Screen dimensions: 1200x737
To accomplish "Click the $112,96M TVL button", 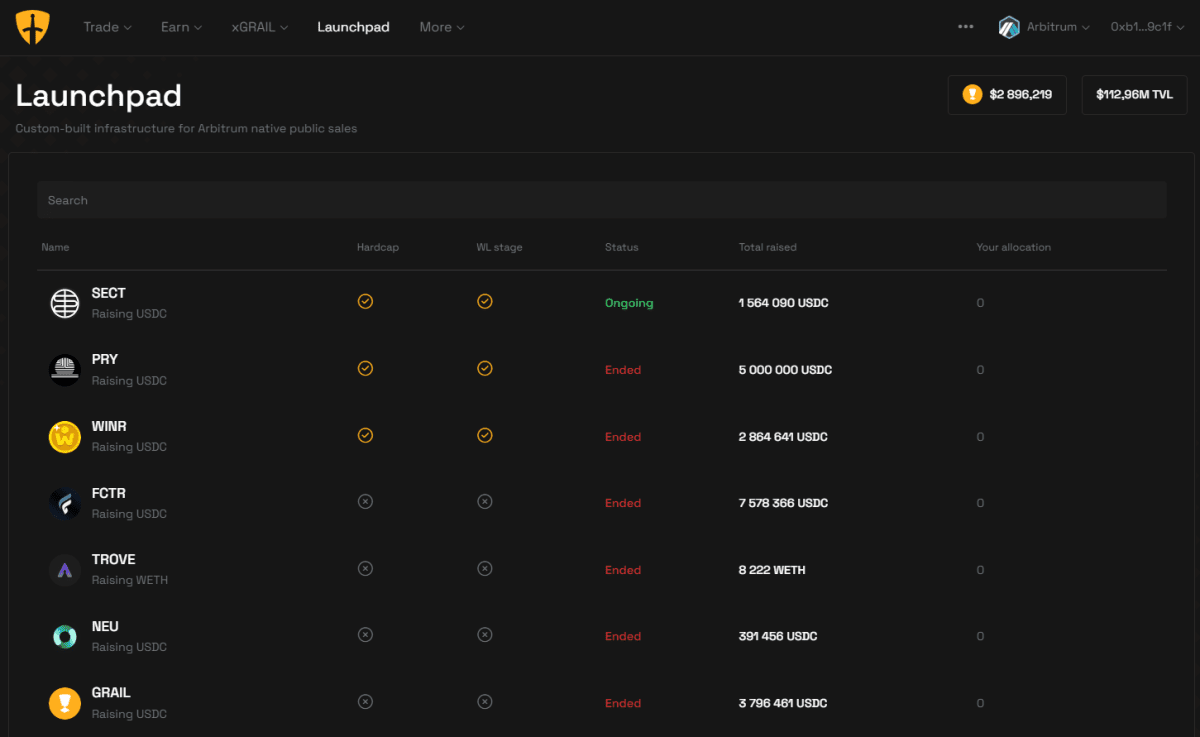I will pos(1134,95).
